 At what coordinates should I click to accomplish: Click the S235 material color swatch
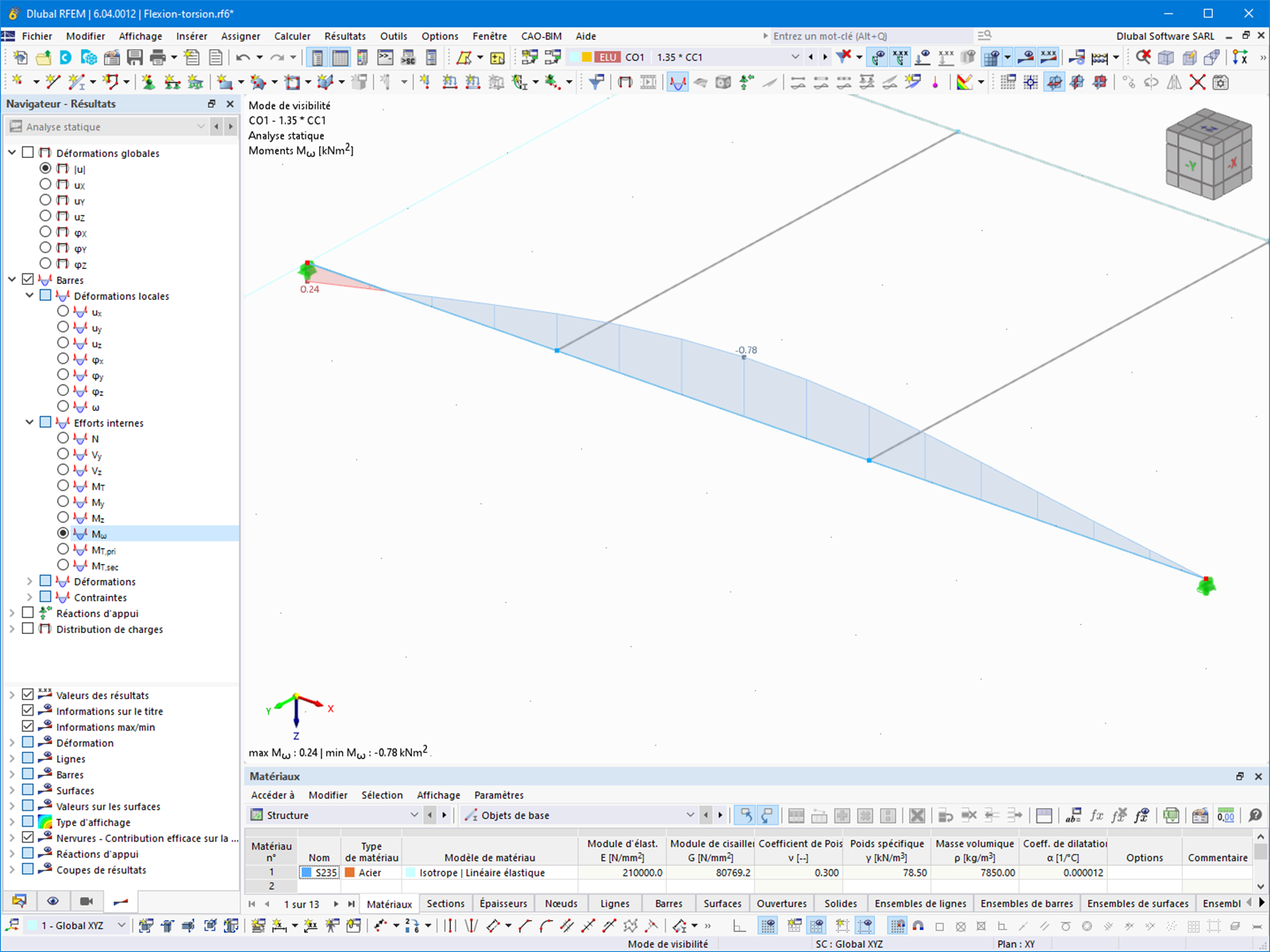[x=306, y=873]
